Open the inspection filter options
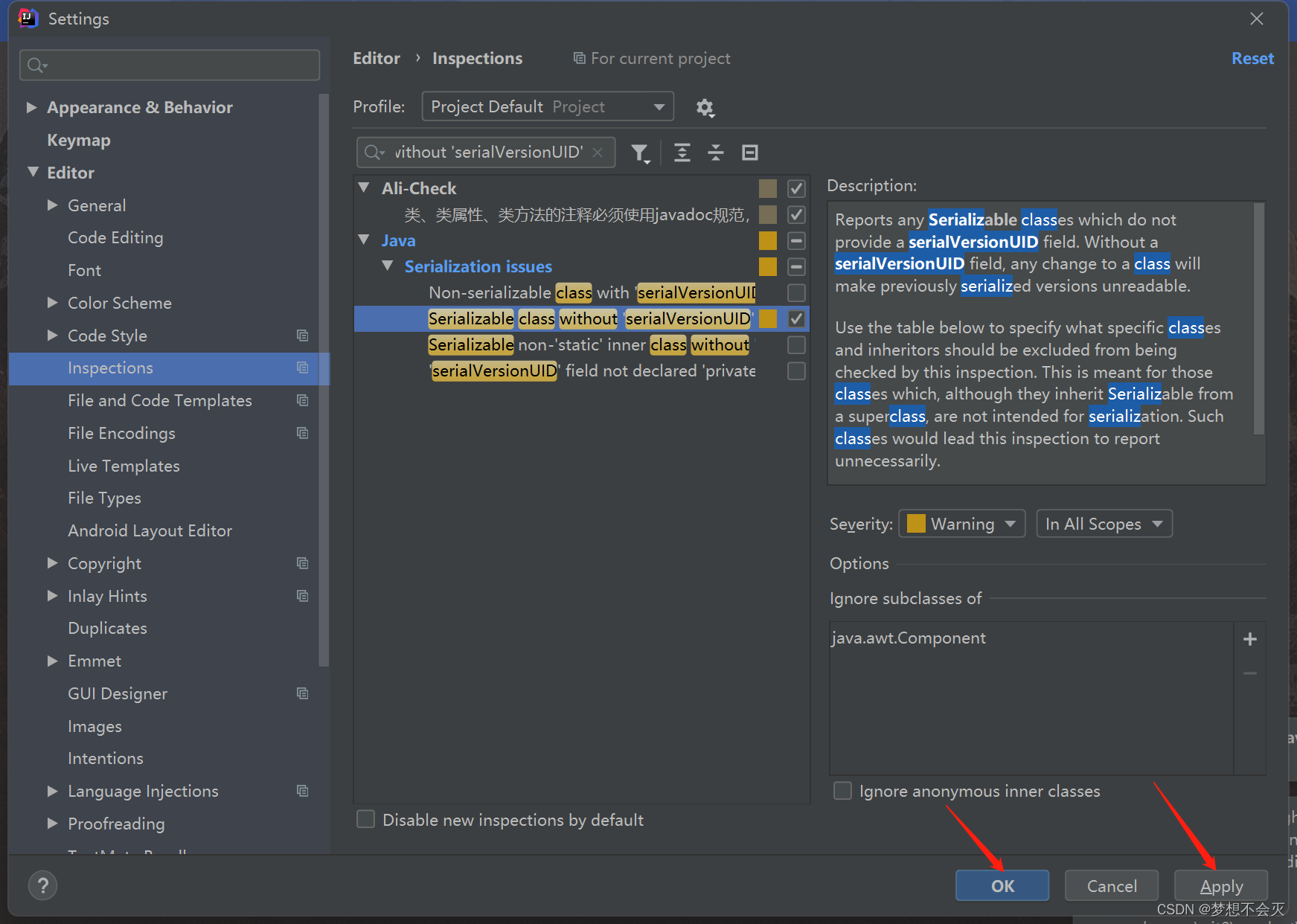The height and width of the screenshot is (924, 1297). 640,153
